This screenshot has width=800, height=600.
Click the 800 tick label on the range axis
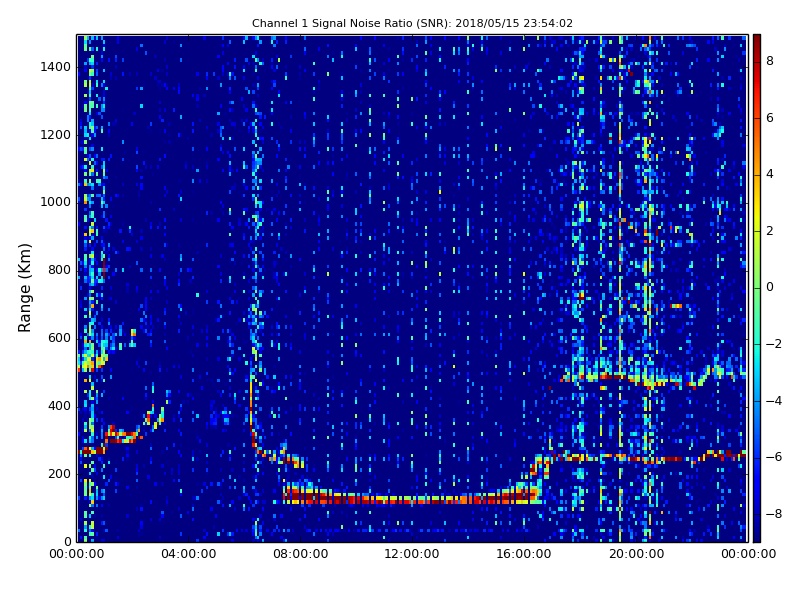(x=59, y=270)
